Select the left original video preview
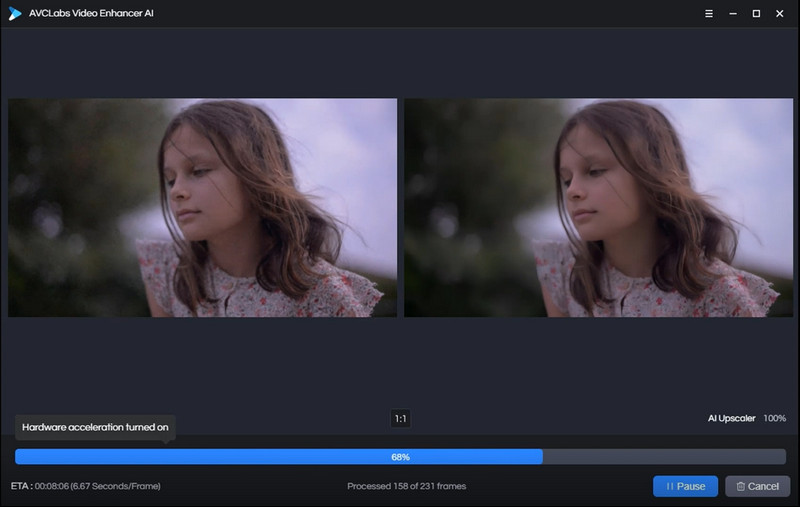The height and width of the screenshot is (507, 800). 203,208
